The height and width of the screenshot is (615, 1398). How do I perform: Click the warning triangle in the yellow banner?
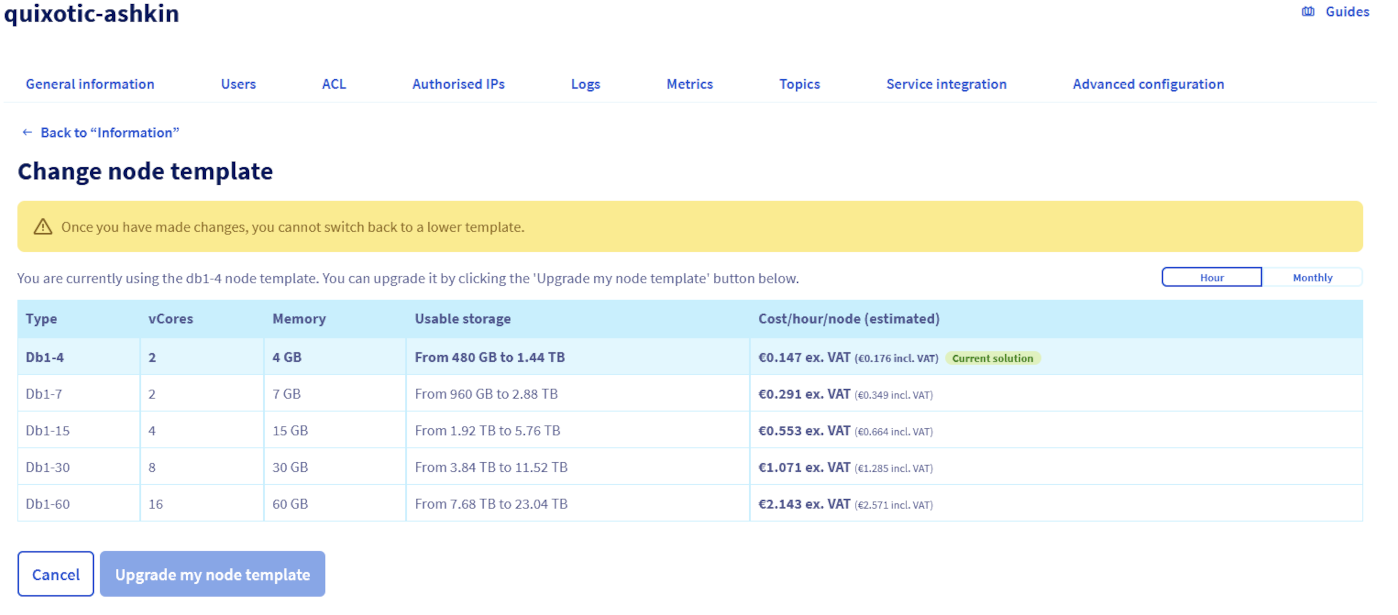click(x=42, y=226)
